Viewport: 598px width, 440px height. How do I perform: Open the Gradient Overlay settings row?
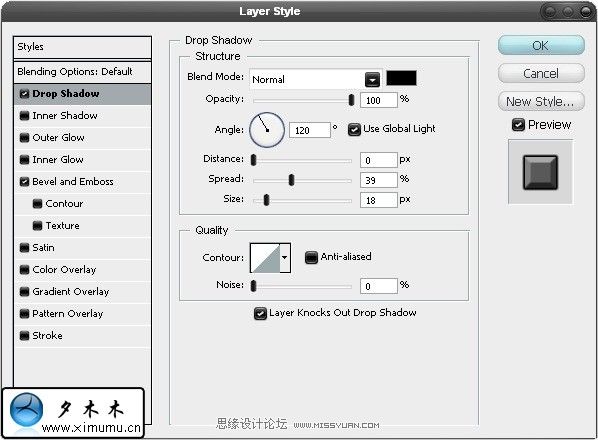coord(82,292)
